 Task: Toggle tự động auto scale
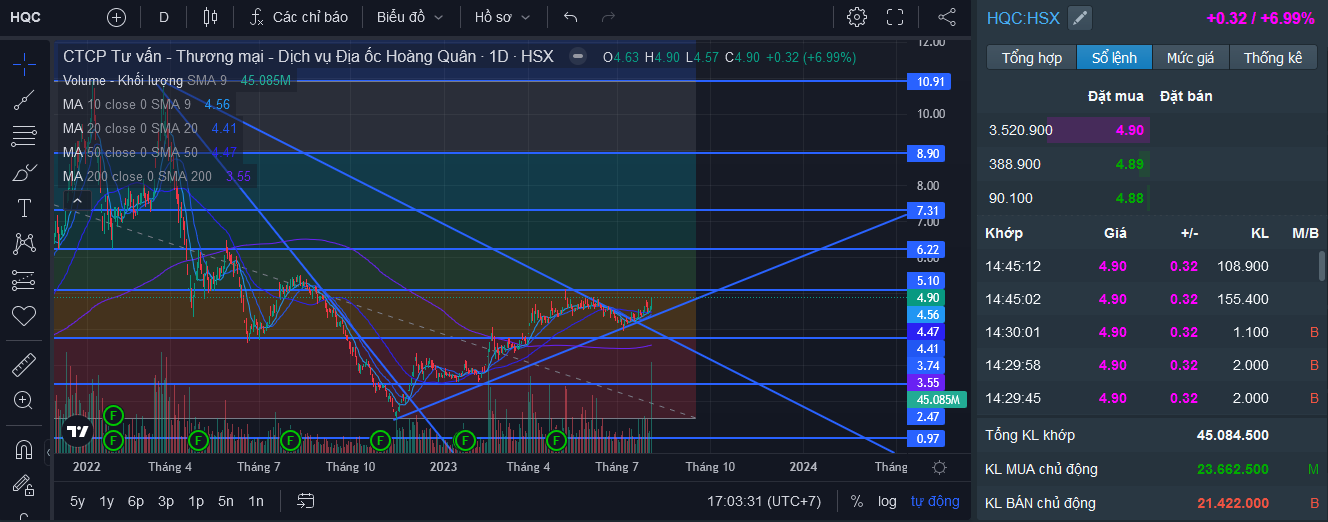click(x=935, y=501)
